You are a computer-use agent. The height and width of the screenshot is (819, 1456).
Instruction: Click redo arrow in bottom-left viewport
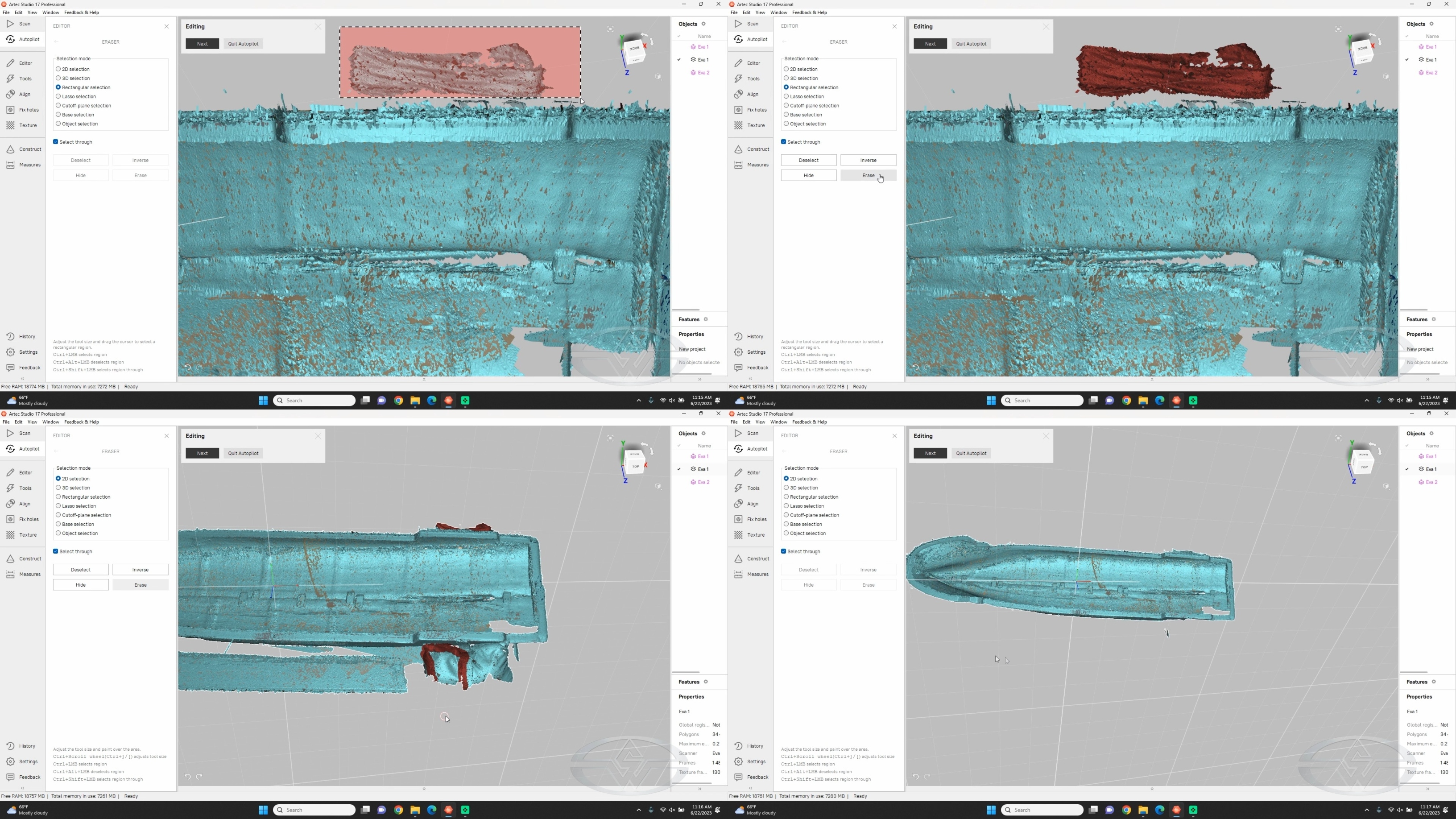(x=199, y=777)
